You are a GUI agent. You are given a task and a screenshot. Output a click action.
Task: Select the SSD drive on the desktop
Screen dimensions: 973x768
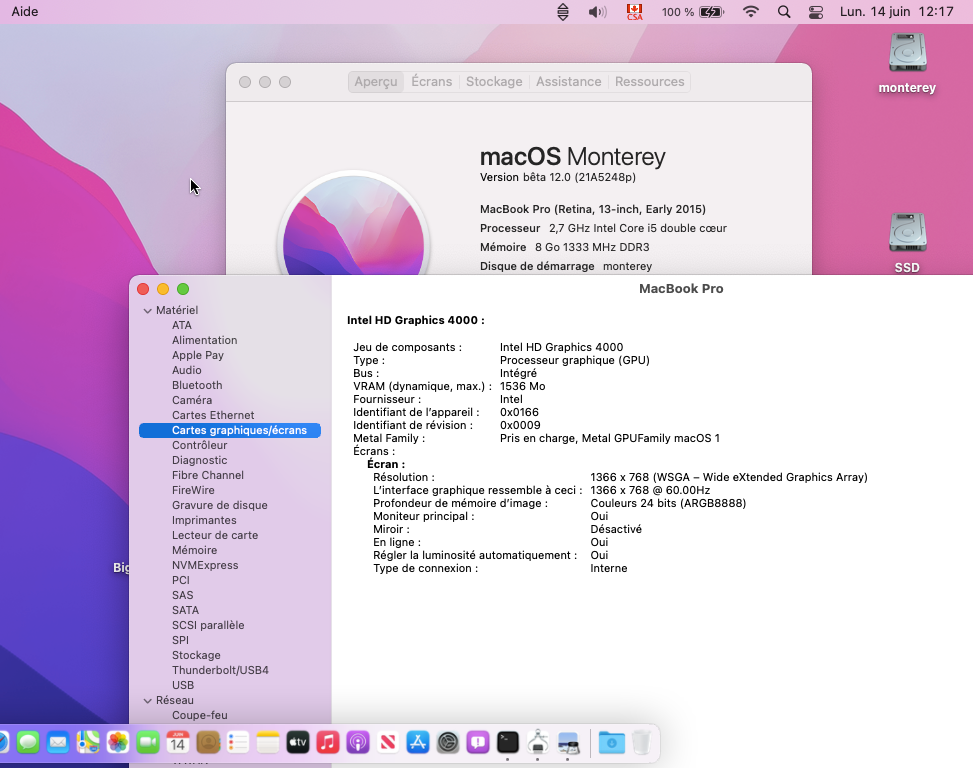coord(907,243)
